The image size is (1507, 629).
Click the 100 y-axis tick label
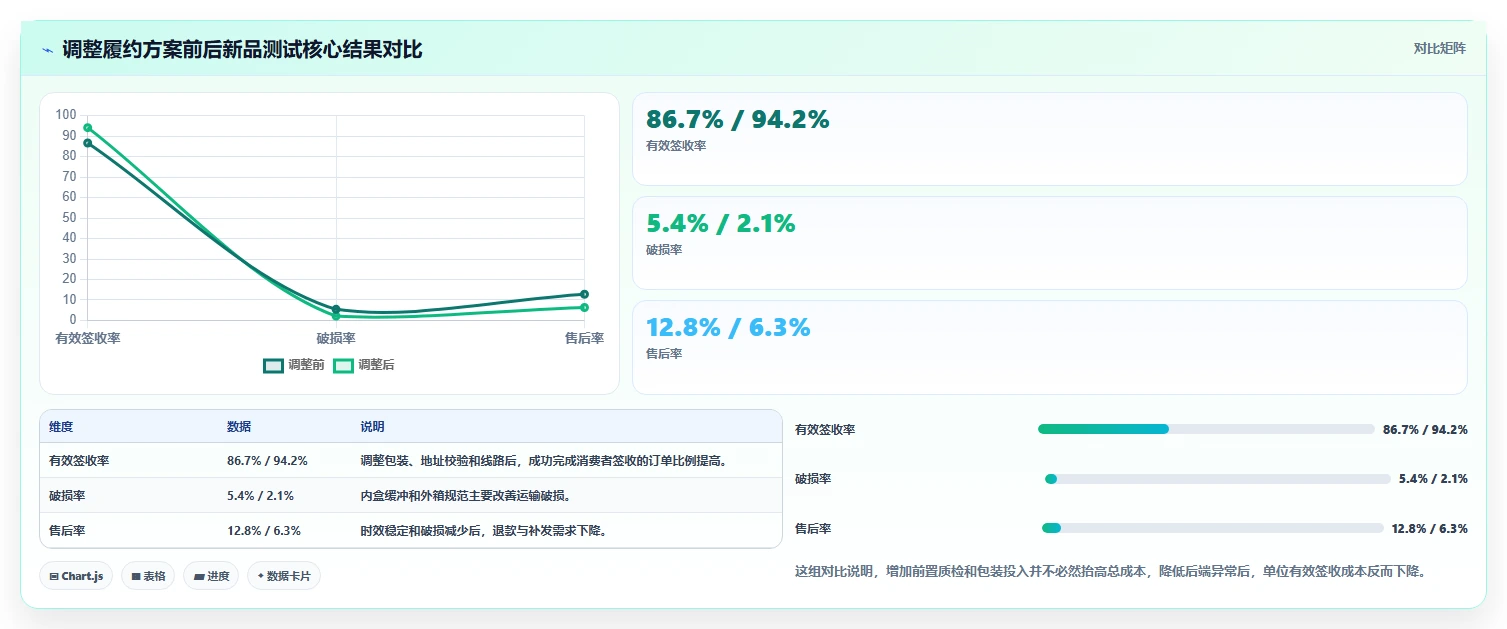click(66, 115)
